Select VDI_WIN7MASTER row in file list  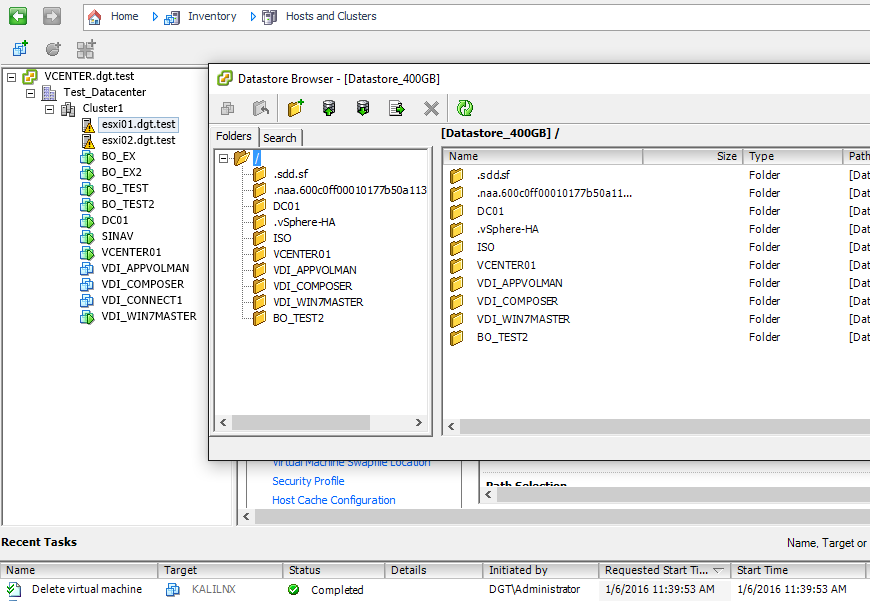click(656, 320)
